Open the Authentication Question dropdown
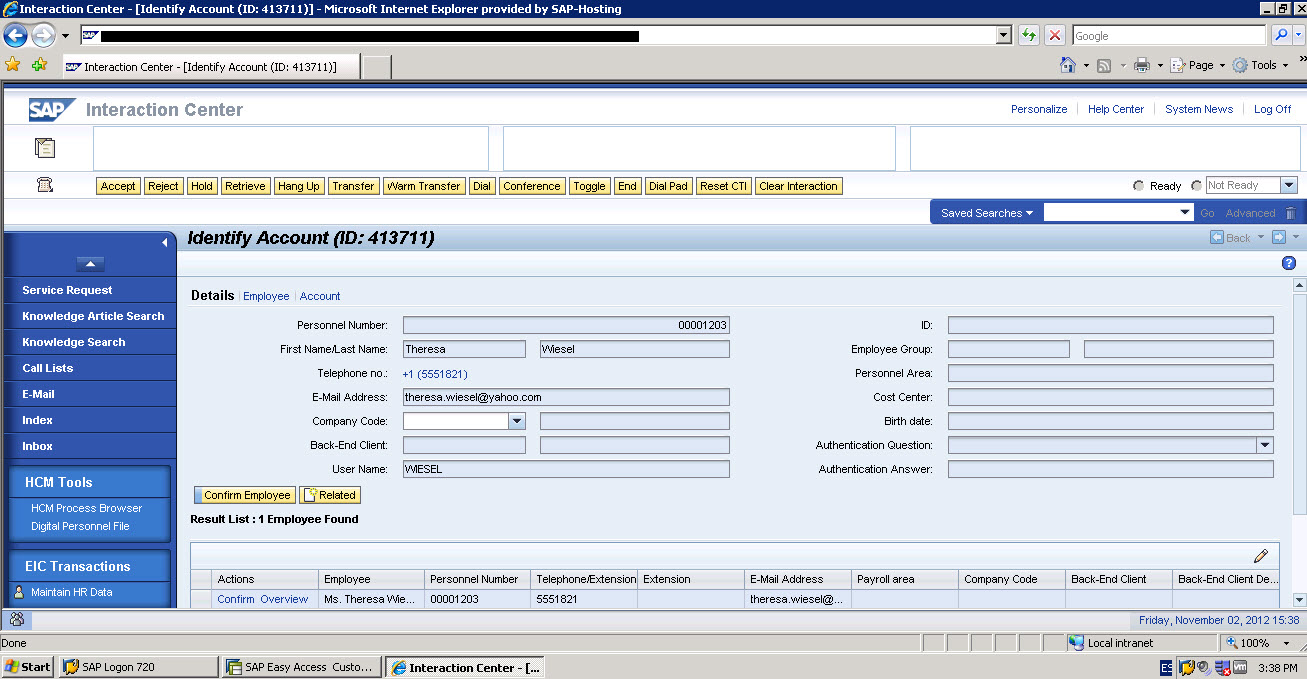 tap(1265, 445)
